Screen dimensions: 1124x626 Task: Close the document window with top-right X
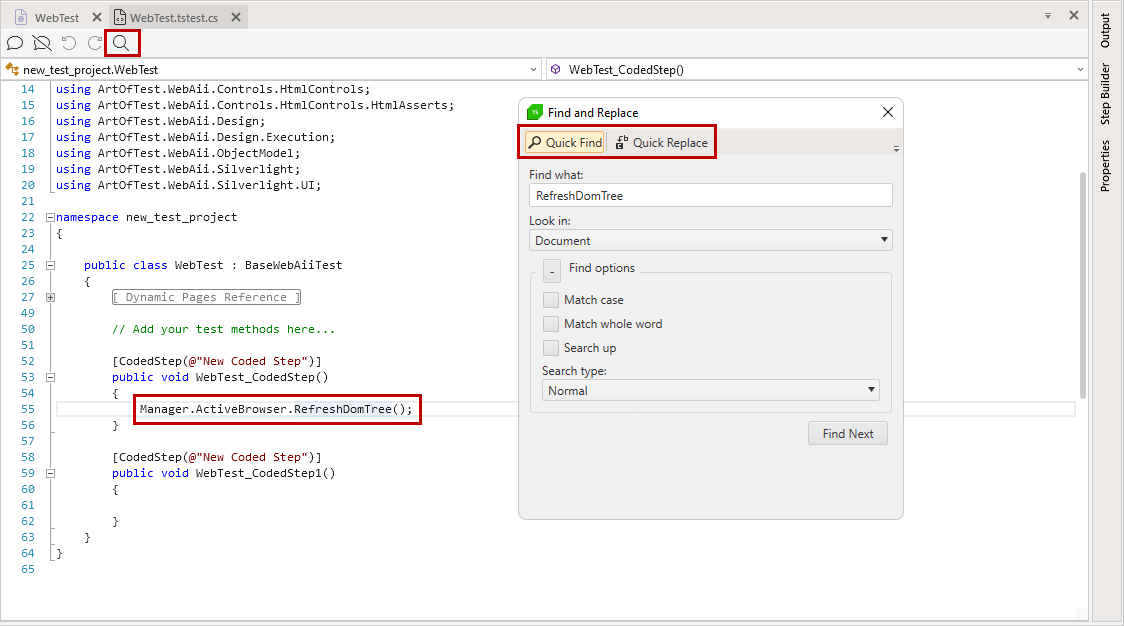tap(1074, 15)
